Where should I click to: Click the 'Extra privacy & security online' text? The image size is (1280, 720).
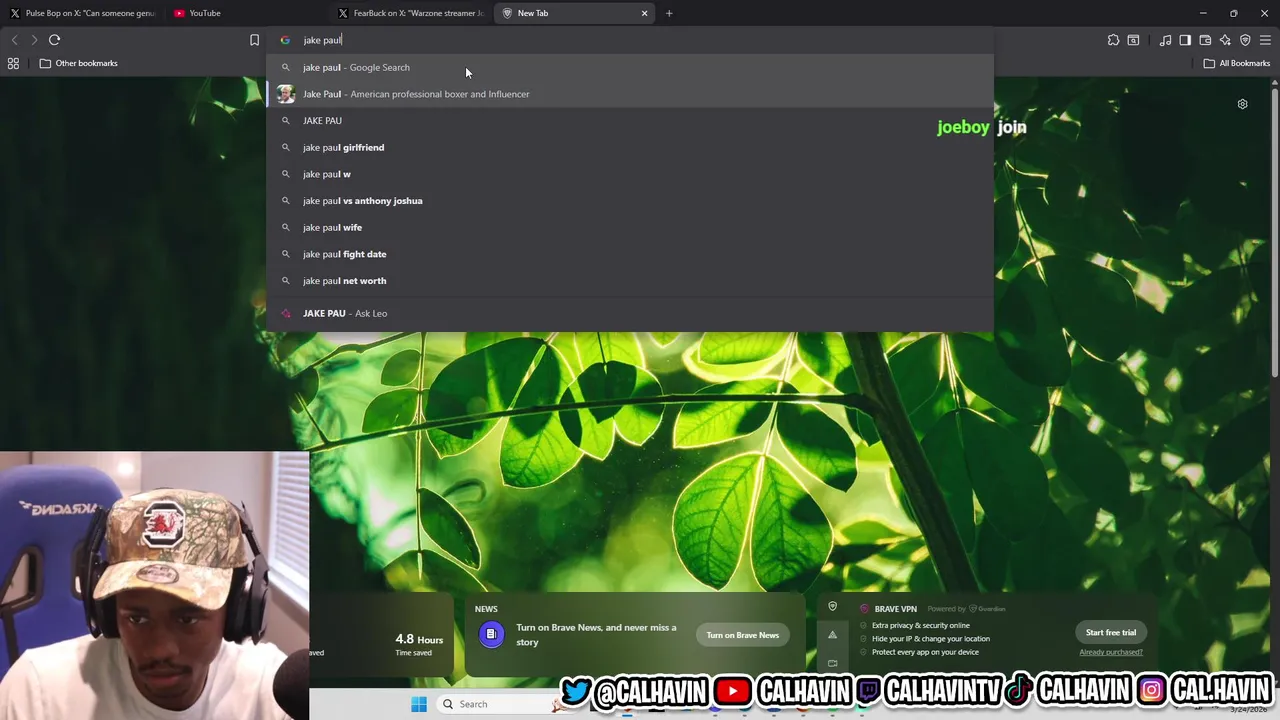[920, 625]
